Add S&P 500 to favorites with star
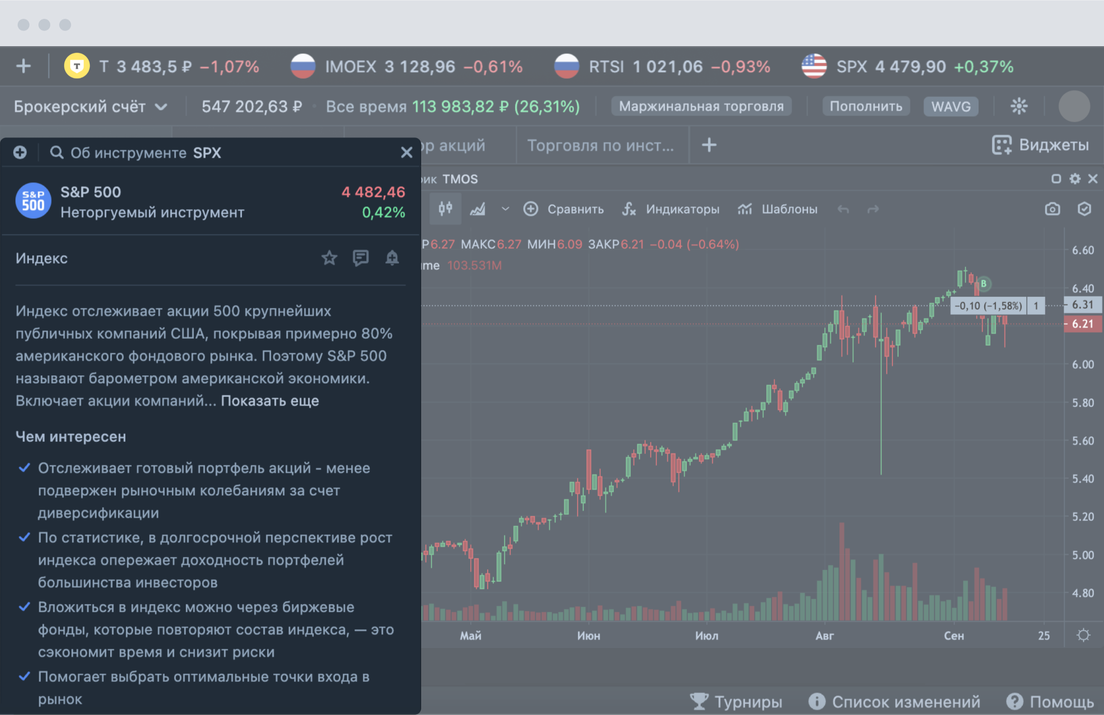The width and height of the screenshot is (1104, 715). click(x=329, y=258)
